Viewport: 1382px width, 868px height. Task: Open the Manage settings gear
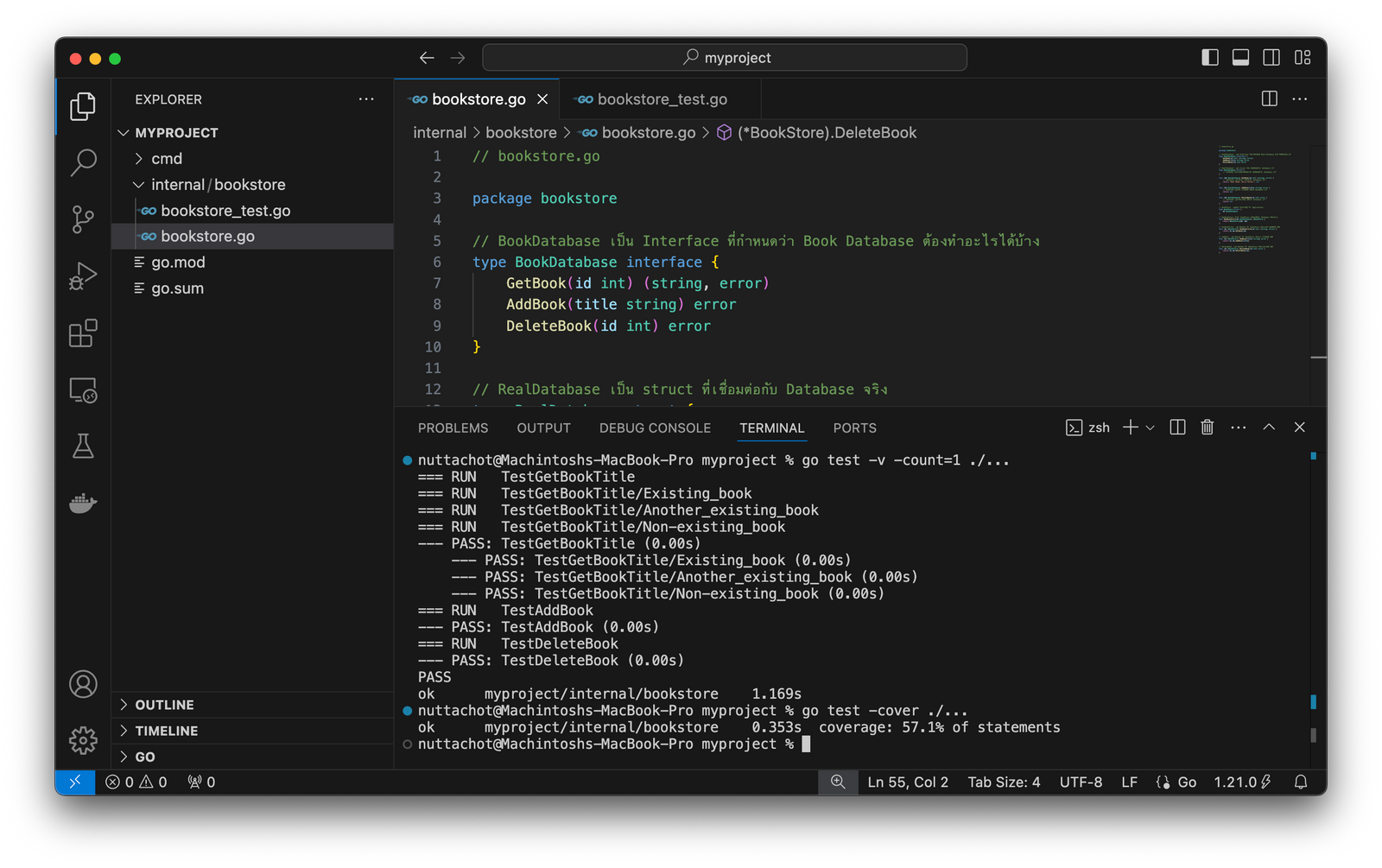(82, 740)
